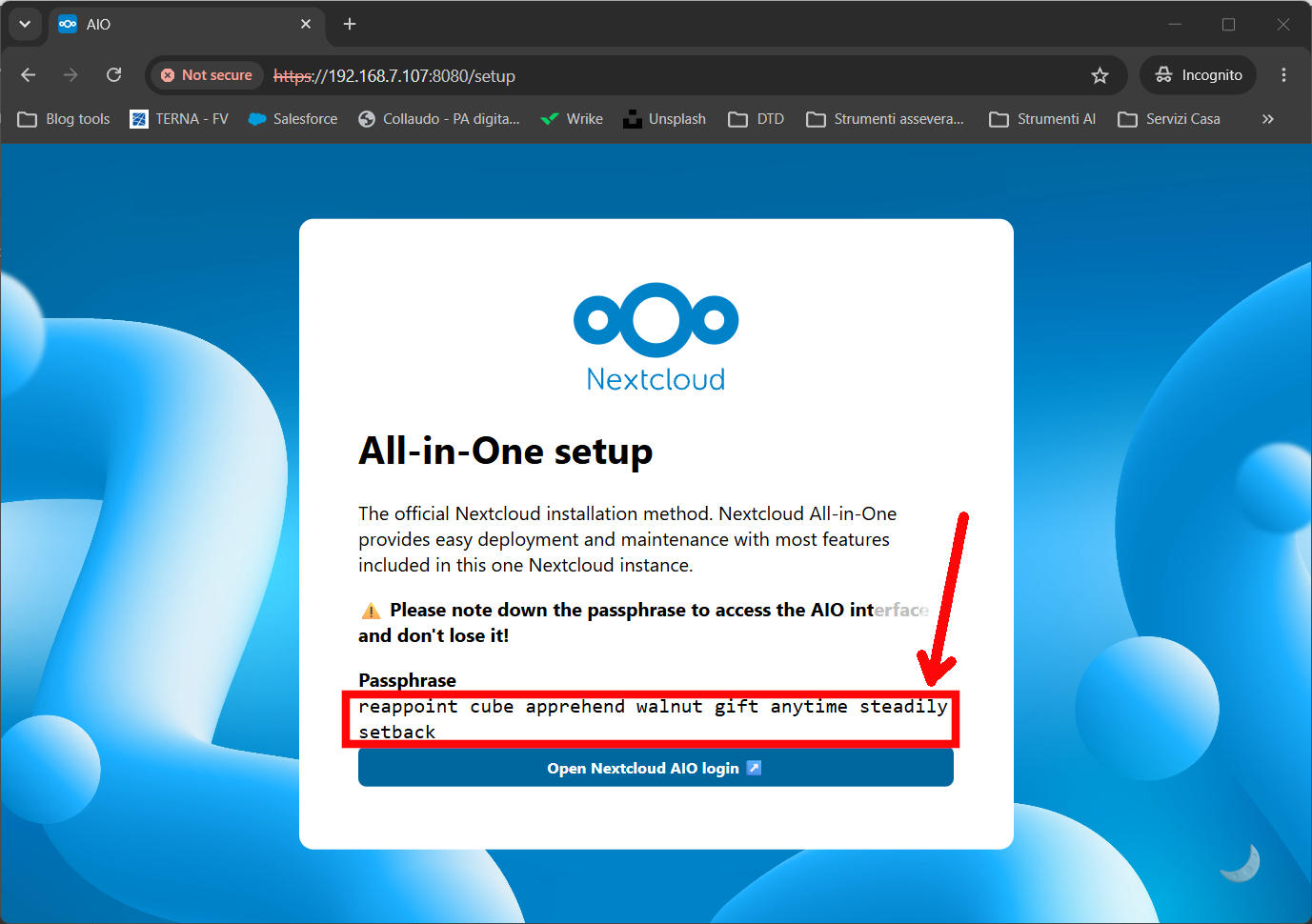Click the warning triangle icon
Image resolution: width=1312 pixels, height=924 pixels.
pyautogui.click(x=371, y=611)
